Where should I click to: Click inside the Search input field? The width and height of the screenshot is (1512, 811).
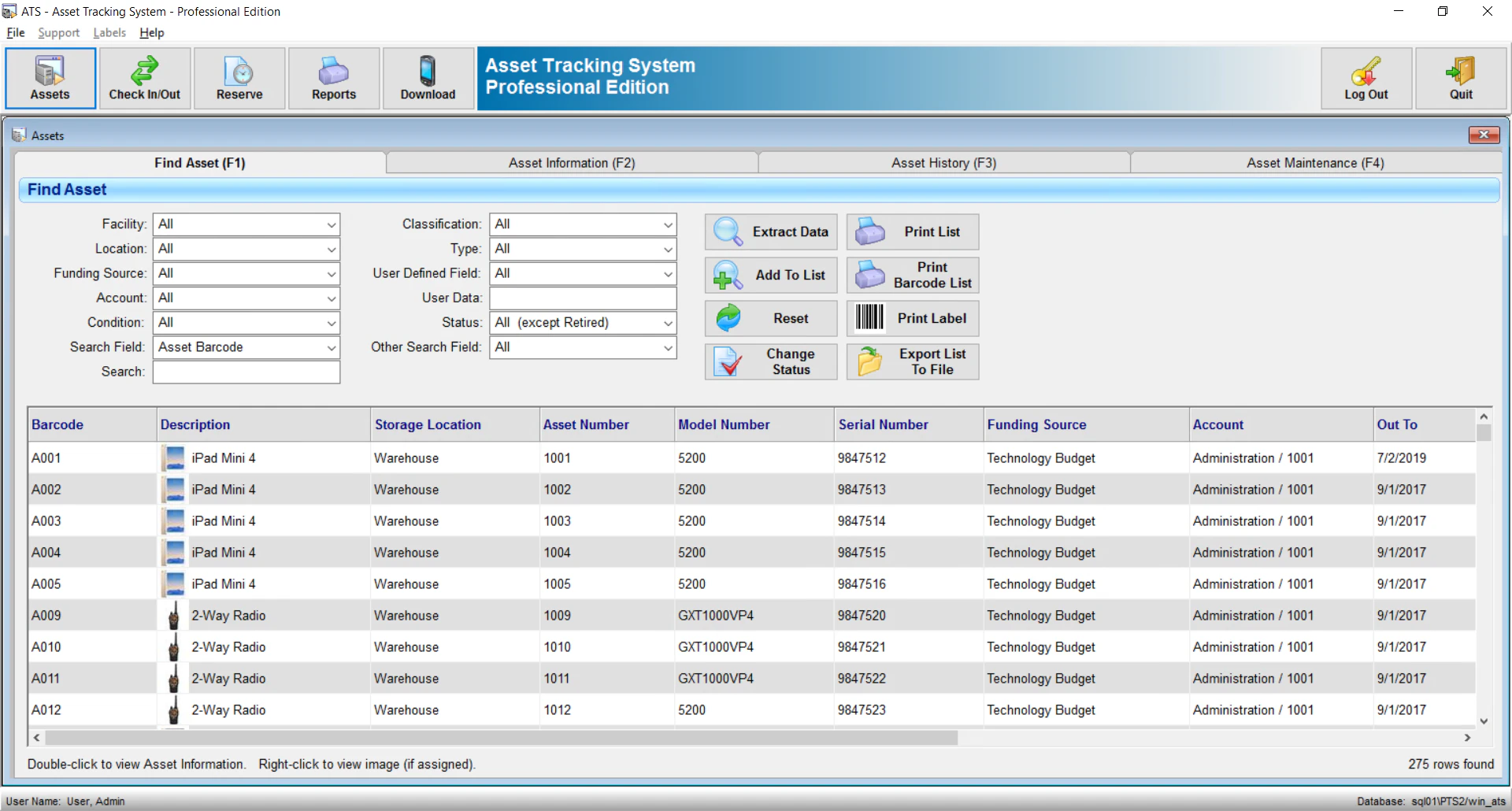246,372
